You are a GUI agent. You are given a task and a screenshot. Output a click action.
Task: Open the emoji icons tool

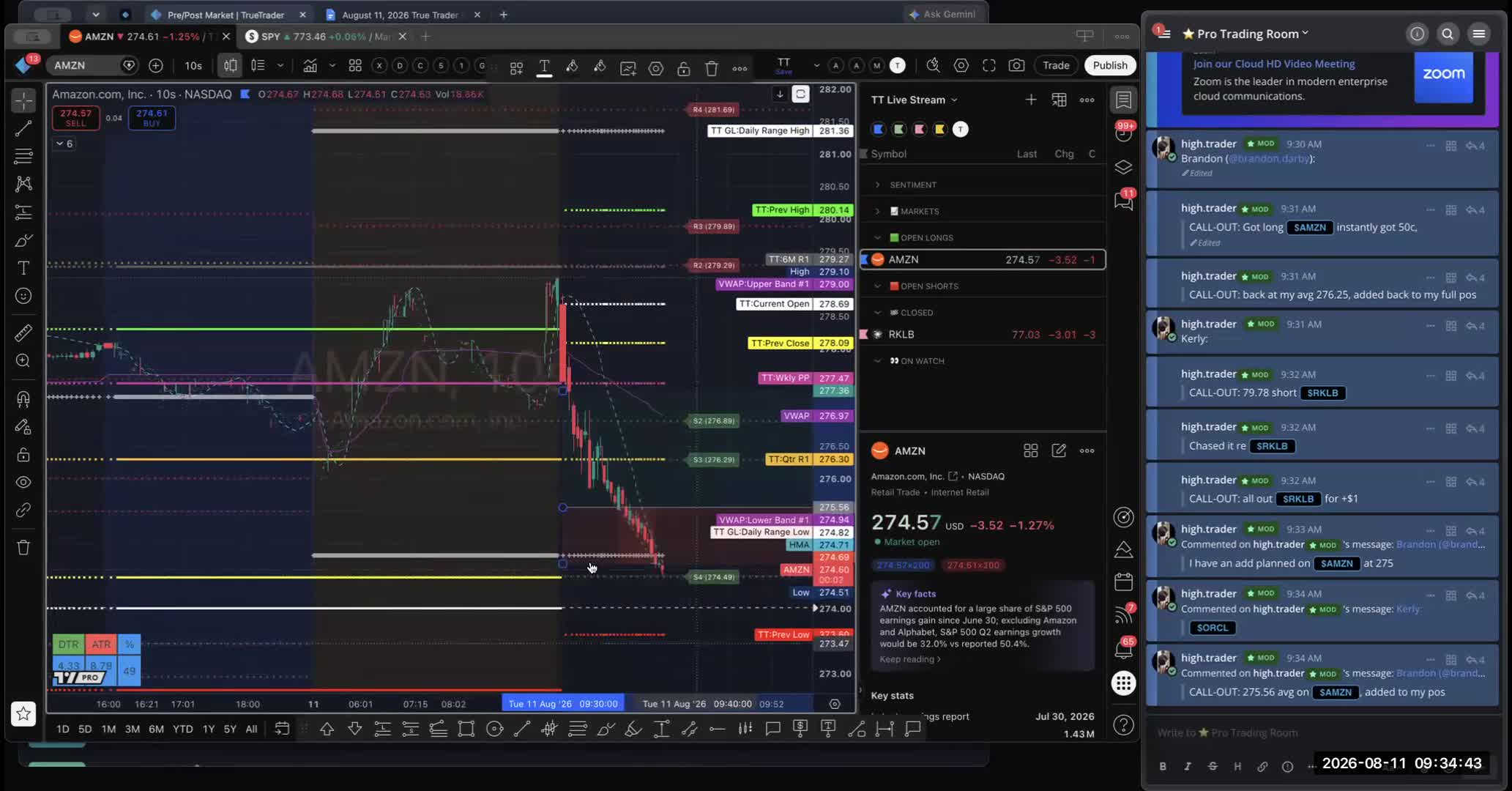(x=23, y=296)
